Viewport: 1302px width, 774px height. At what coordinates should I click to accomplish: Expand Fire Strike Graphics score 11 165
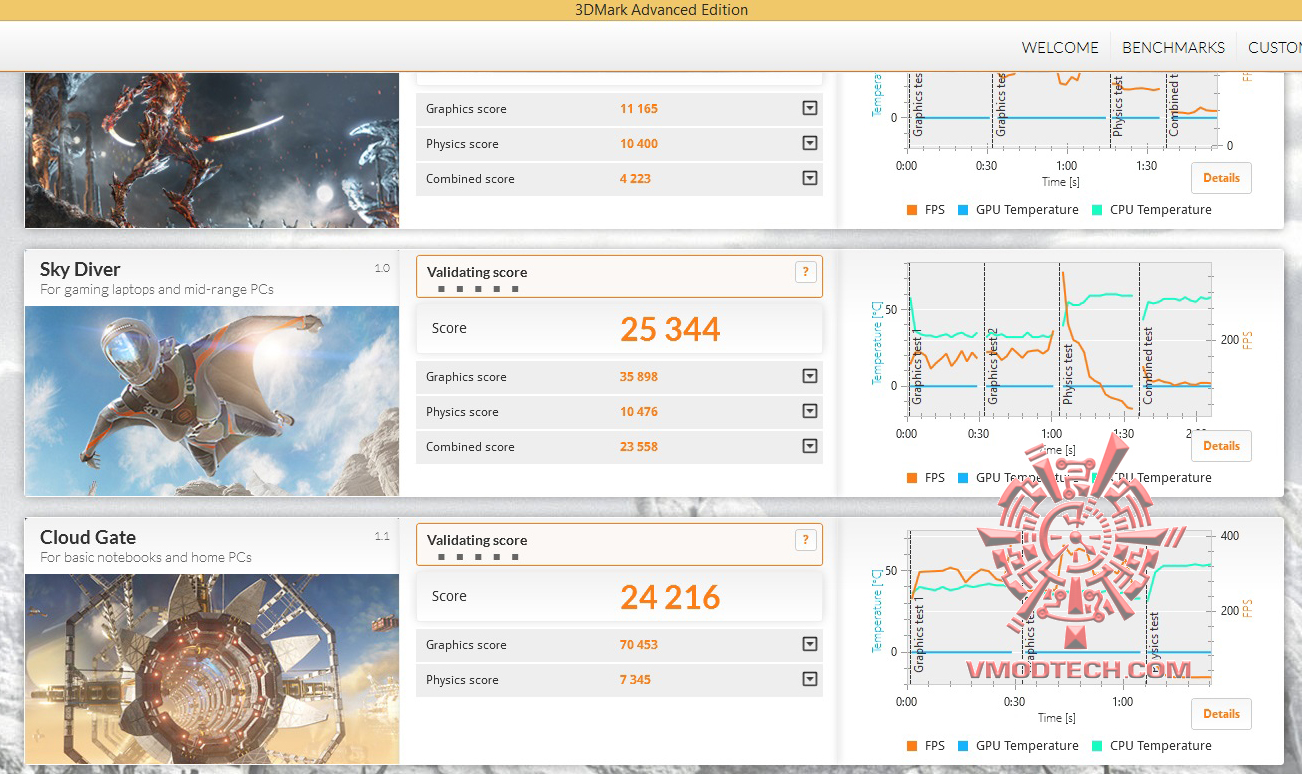click(810, 109)
